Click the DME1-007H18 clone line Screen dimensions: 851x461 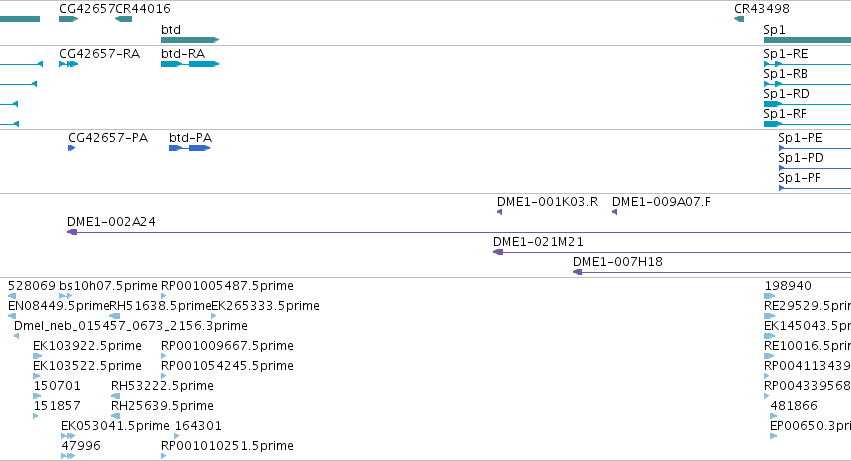pos(712,272)
